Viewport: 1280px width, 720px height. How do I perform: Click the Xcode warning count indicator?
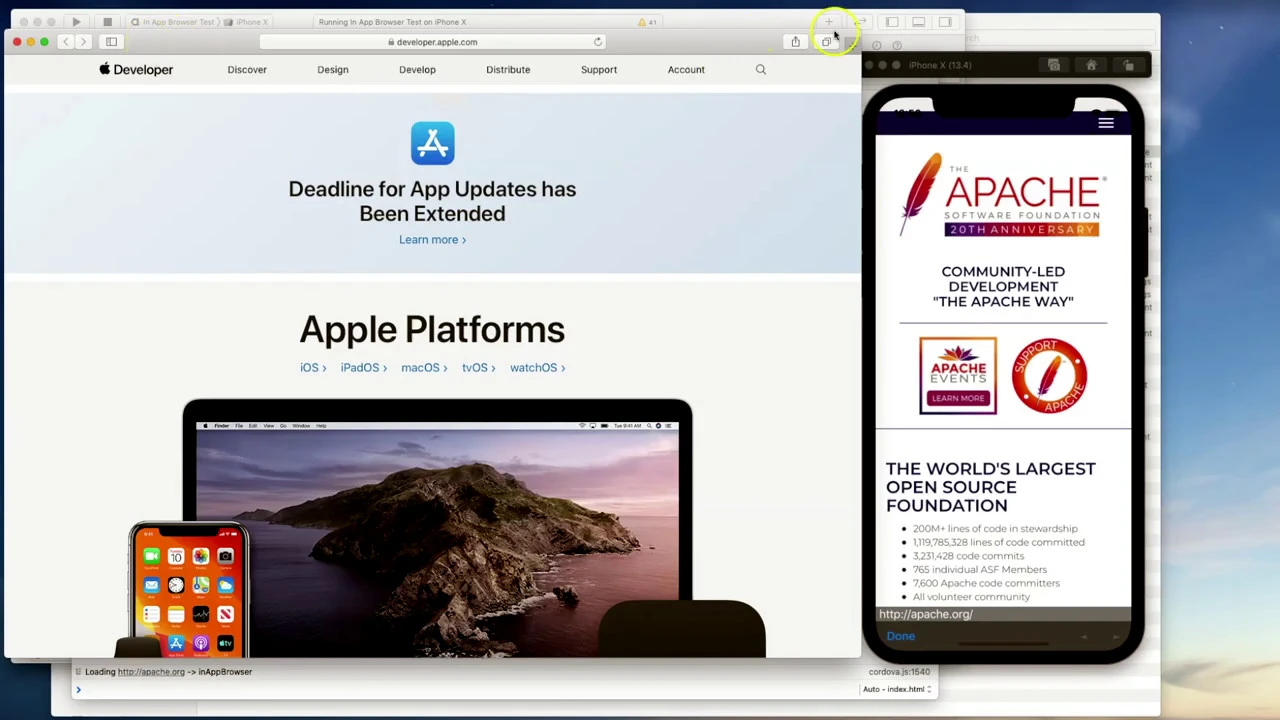(x=648, y=22)
